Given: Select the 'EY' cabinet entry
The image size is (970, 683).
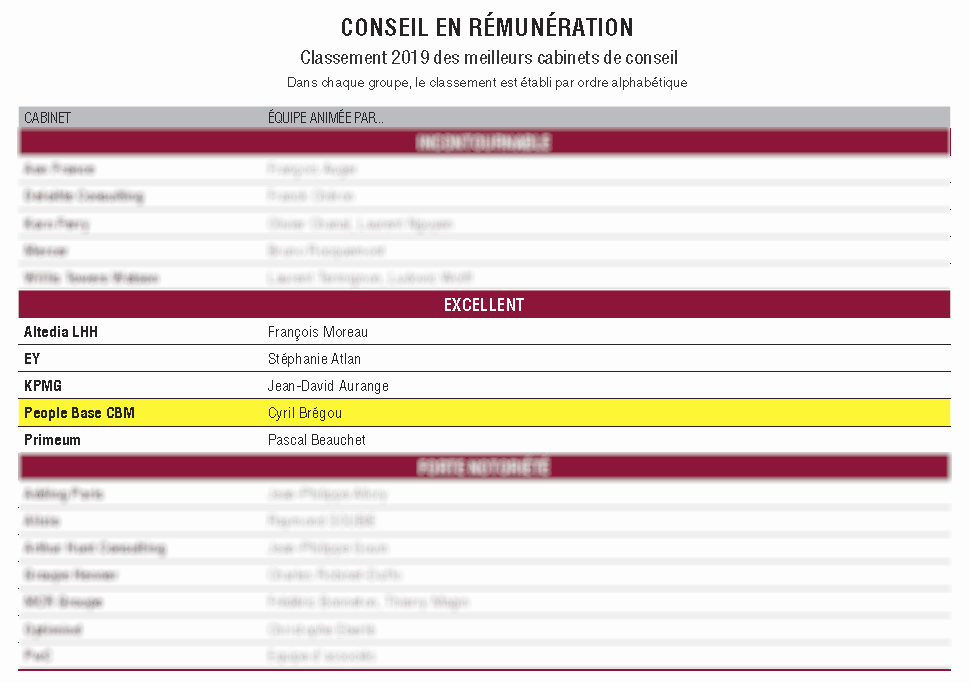Looking at the screenshot, I should pyautogui.click(x=32, y=359).
